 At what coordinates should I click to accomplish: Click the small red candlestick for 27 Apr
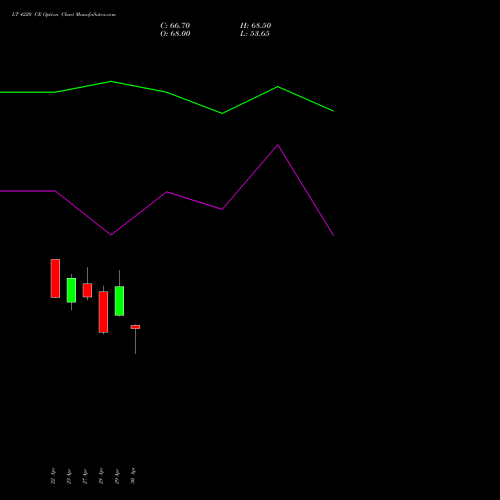[x=87, y=290]
